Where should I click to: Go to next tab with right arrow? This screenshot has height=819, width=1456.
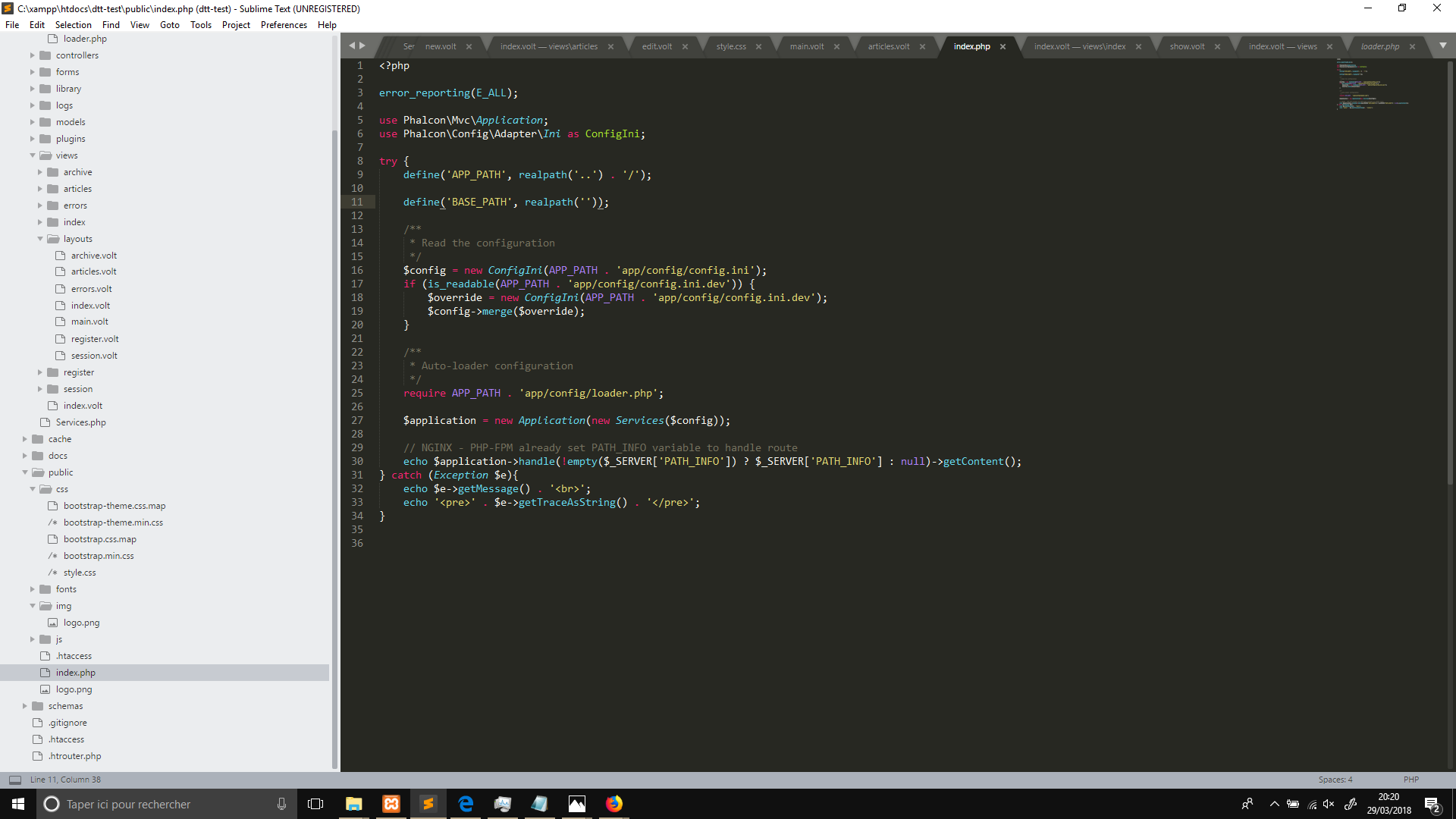[x=362, y=45]
